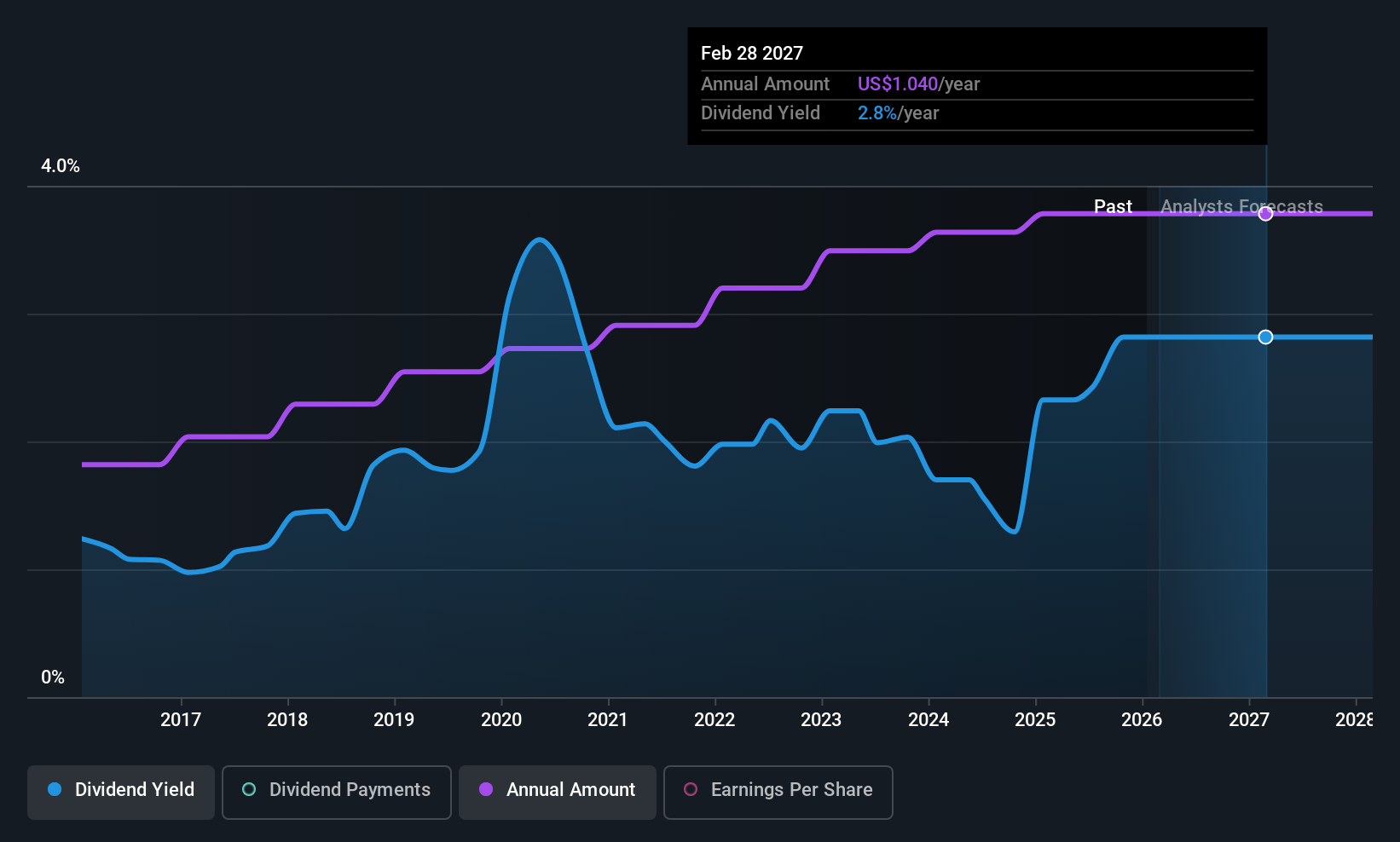Click the 2027 x-axis label

[1249, 720]
